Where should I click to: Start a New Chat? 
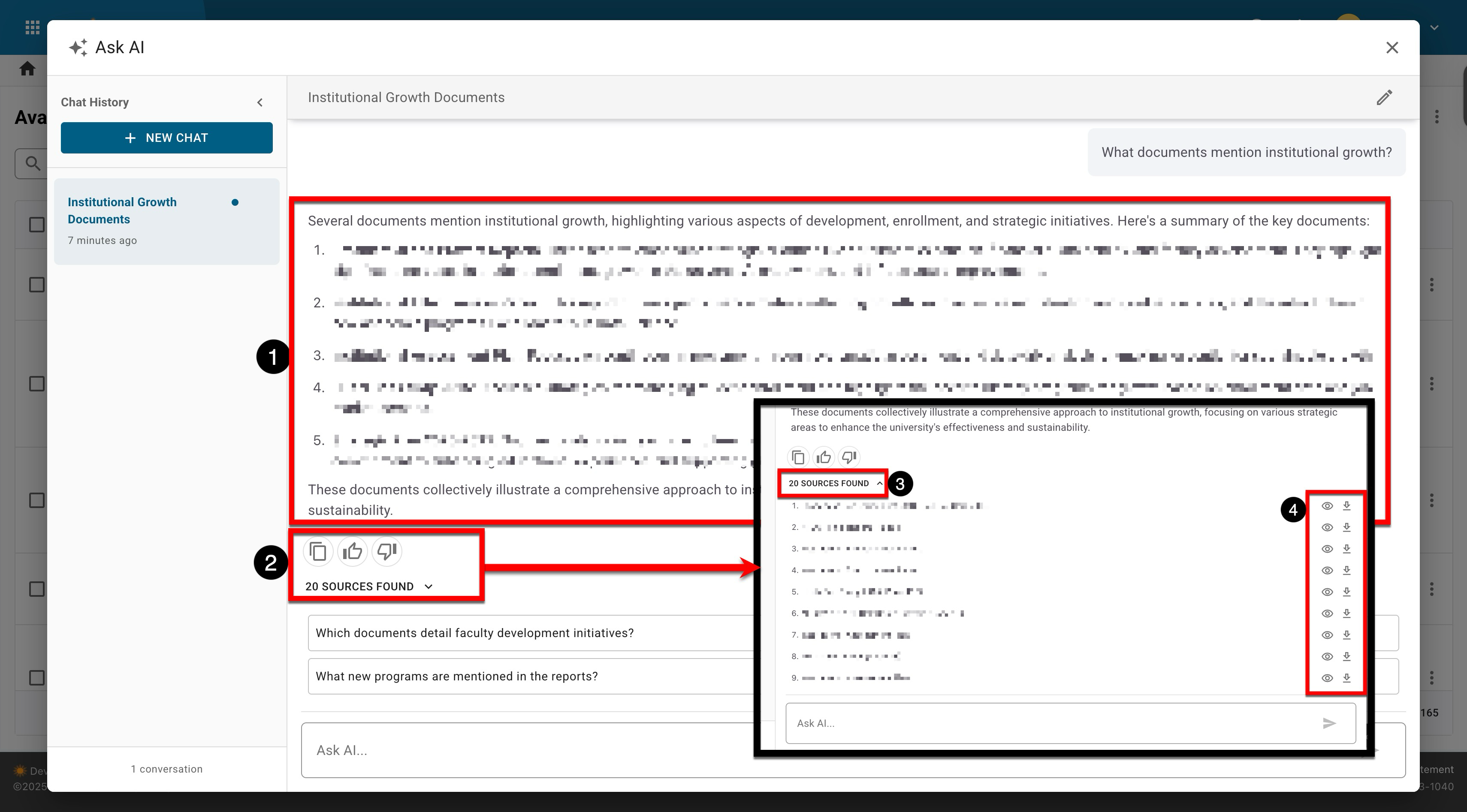coord(167,138)
